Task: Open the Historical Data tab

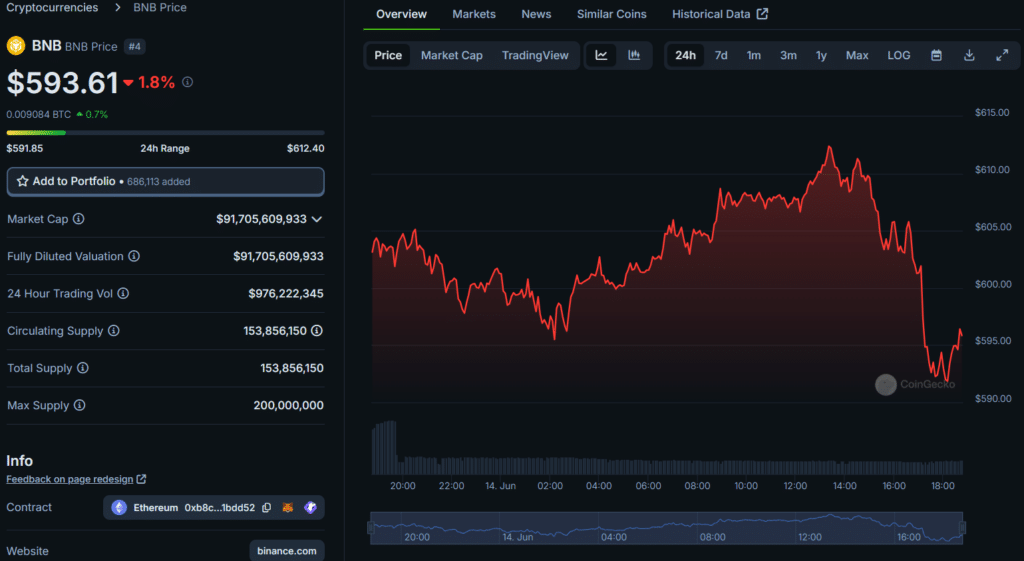Action: [720, 14]
